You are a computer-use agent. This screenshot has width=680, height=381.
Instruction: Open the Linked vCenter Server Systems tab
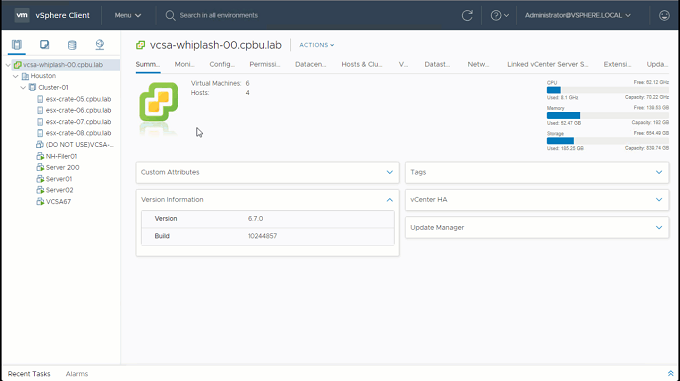coord(547,64)
